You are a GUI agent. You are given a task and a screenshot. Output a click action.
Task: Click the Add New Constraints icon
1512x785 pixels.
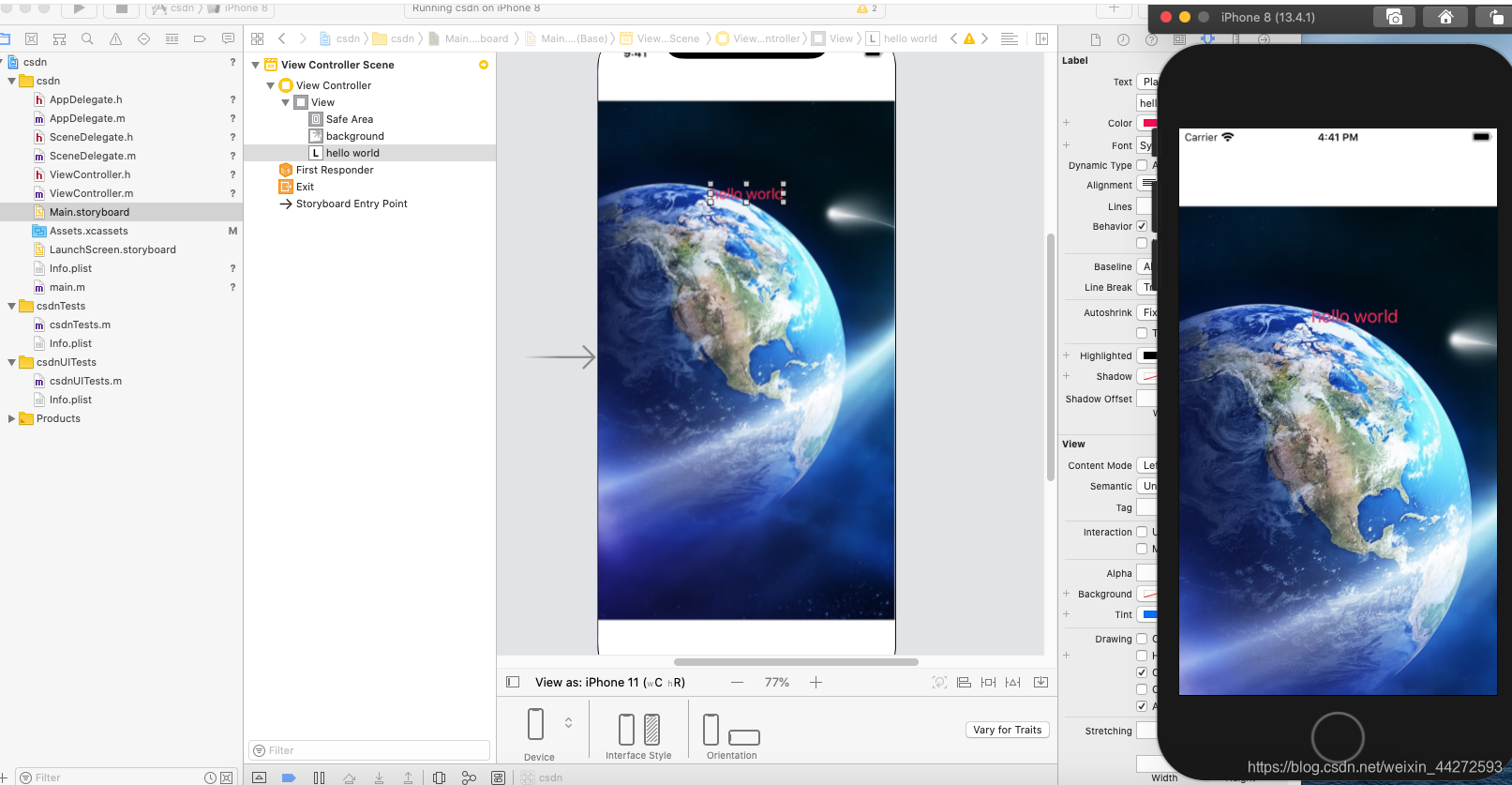(988, 682)
